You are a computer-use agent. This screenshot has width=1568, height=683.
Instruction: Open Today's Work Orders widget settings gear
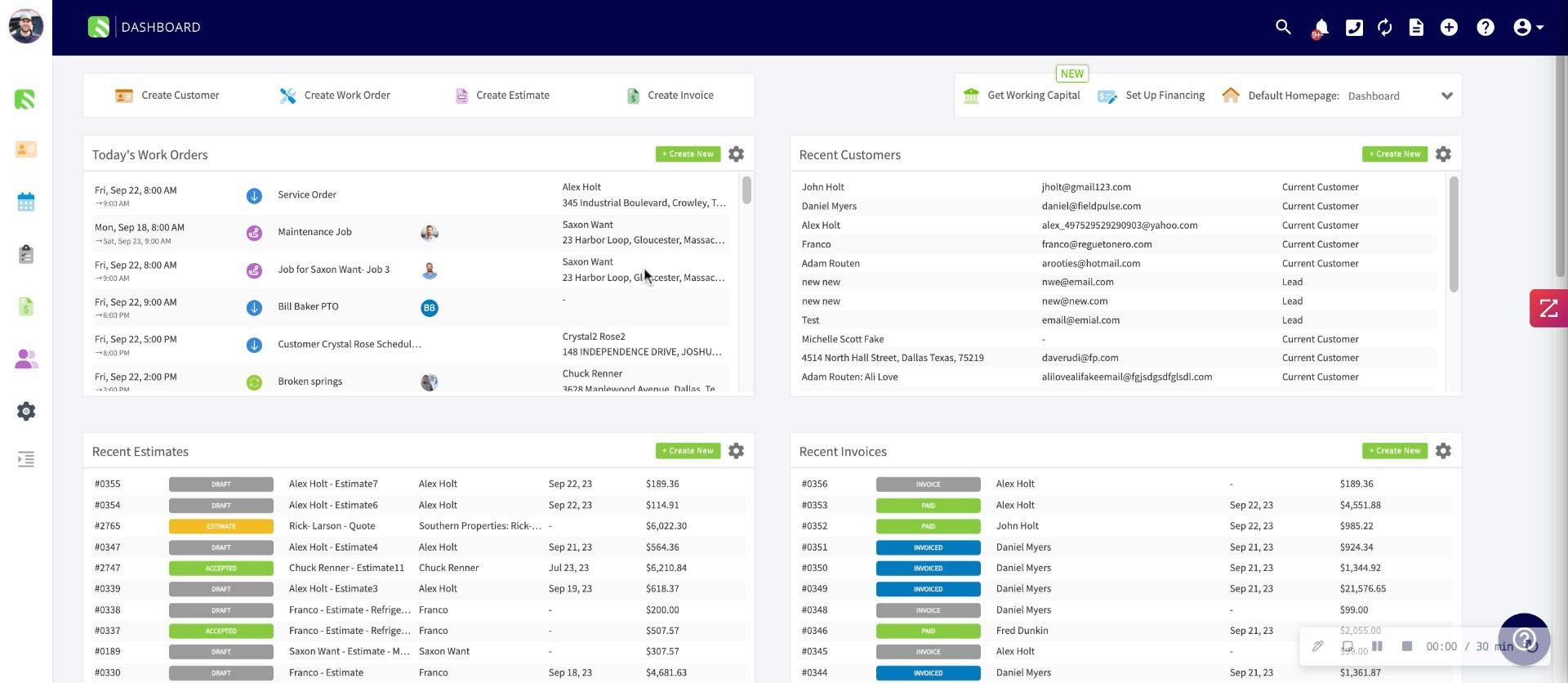pos(736,154)
